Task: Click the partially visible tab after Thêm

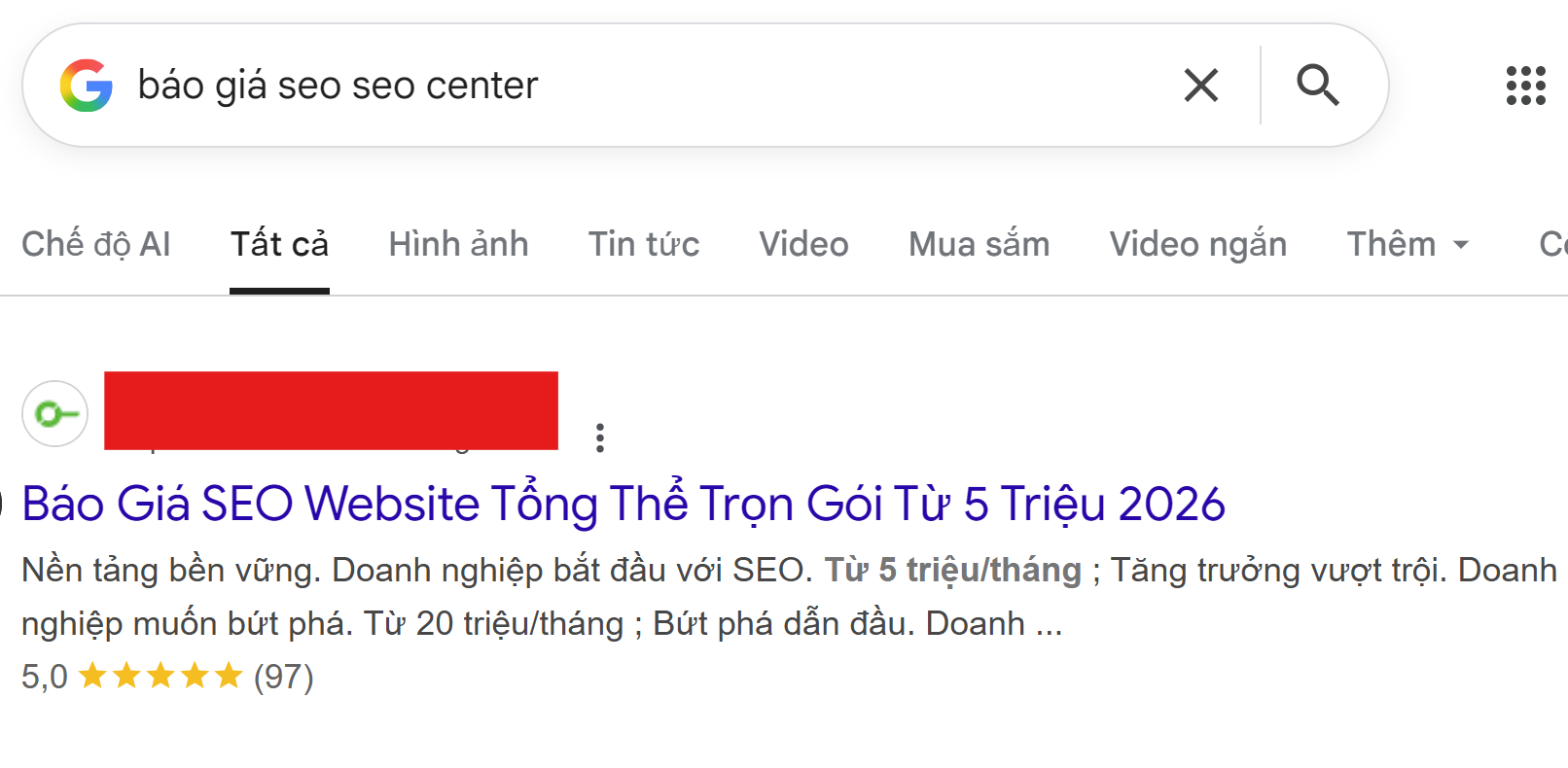Action: (x=1552, y=244)
